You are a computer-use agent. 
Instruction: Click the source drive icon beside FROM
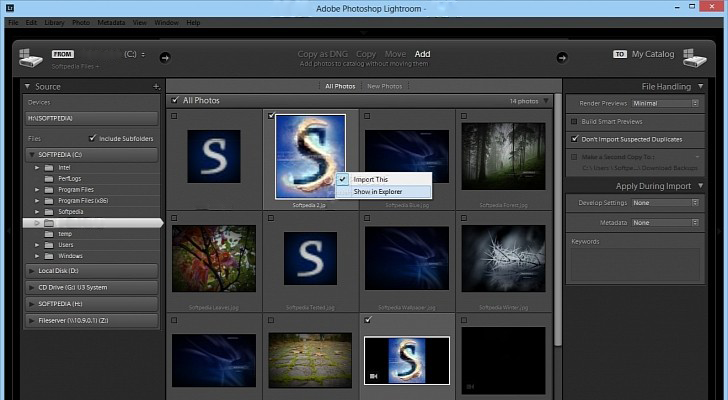(x=30, y=58)
